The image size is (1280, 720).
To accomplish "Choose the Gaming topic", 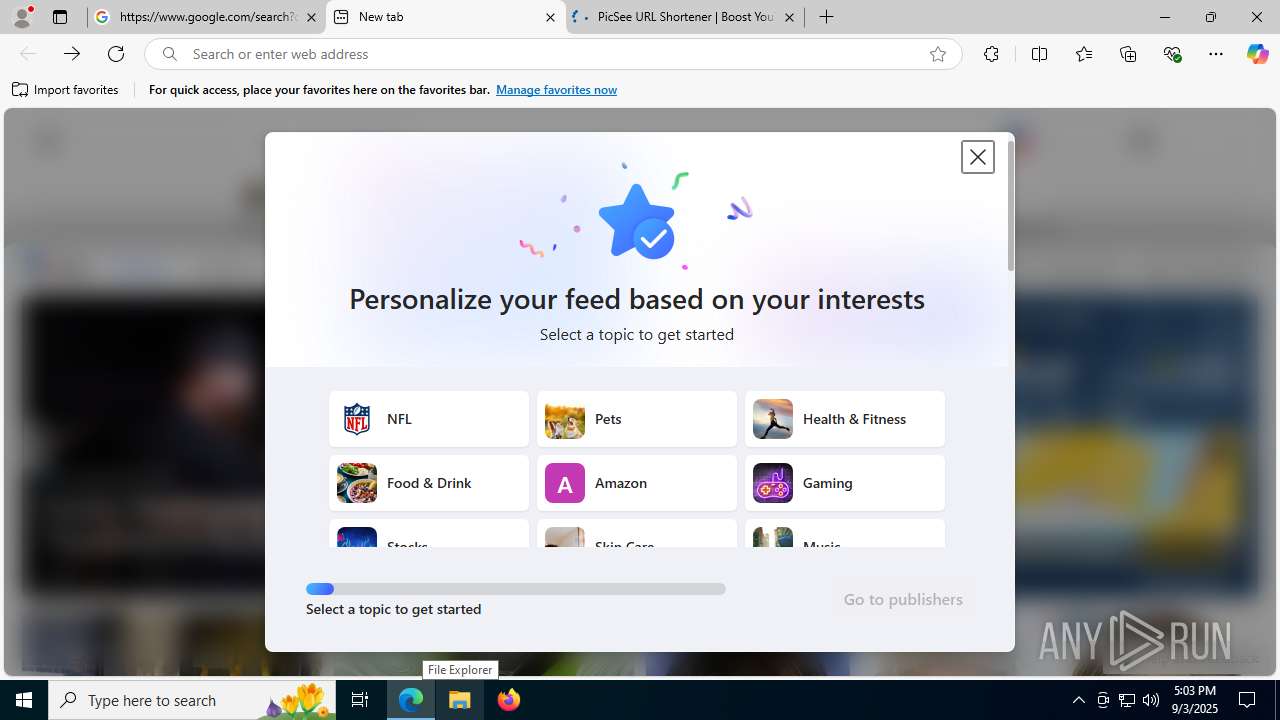I will 845,483.
